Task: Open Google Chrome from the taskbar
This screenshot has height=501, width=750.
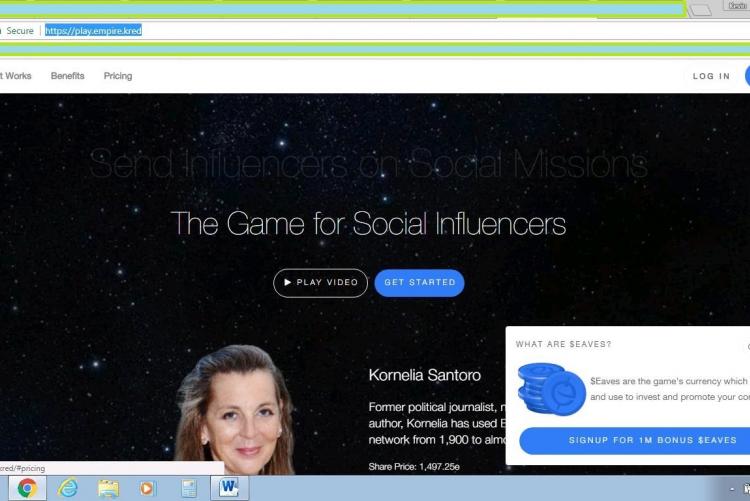Action: coord(27,488)
